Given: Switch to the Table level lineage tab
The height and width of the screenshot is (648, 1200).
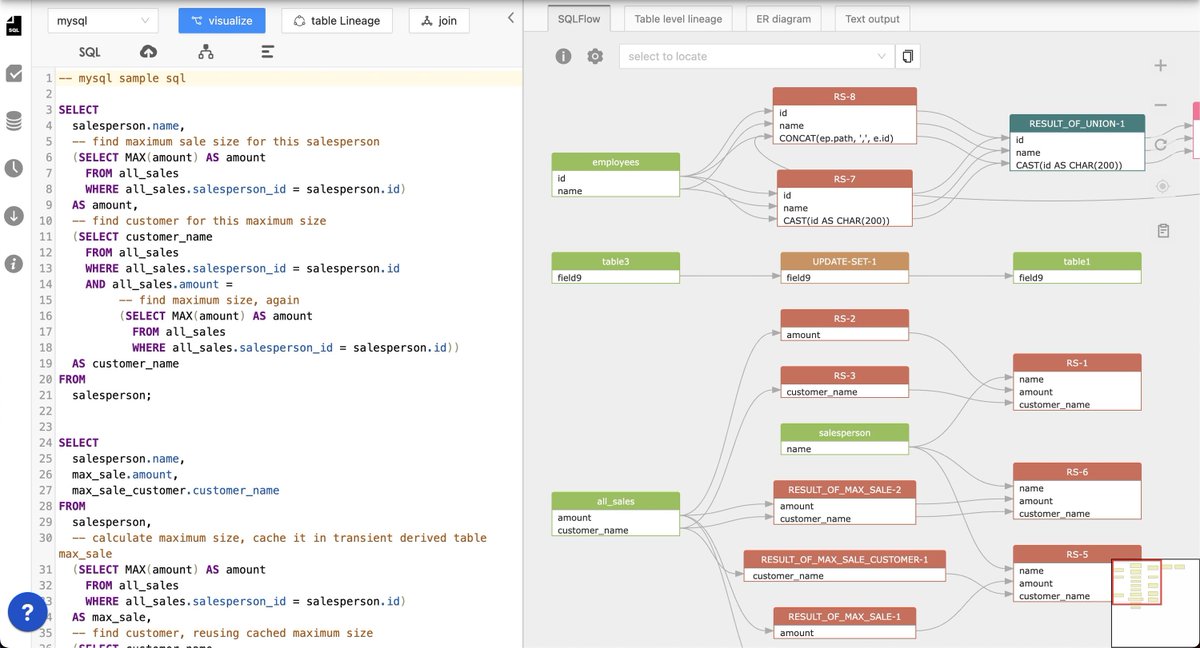Looking at the screenshot, I should click(678, 18).
